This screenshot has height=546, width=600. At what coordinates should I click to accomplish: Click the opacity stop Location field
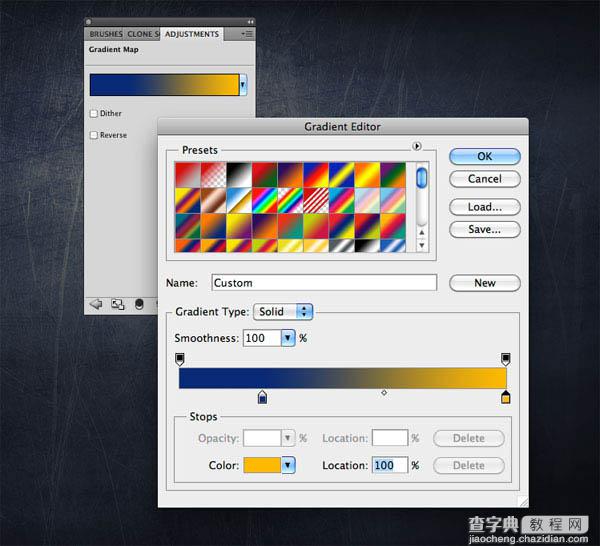tap(390, 438)
